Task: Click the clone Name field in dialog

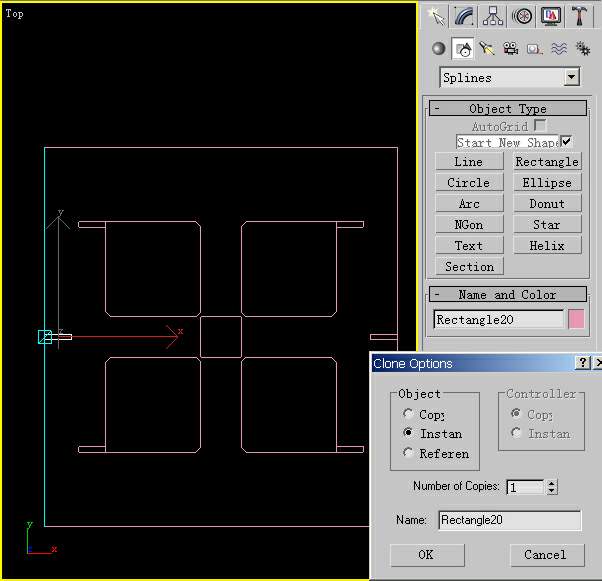Action: [509, 520]
